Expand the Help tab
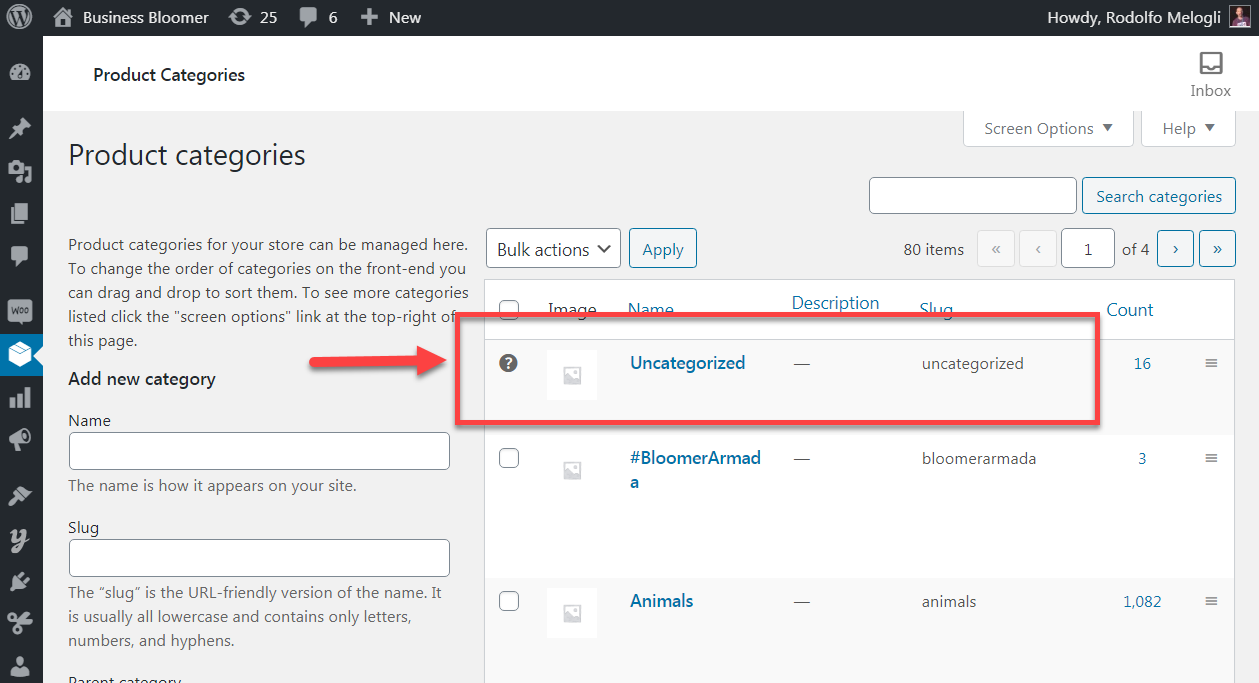Screen dimensions: 1259x683 [1188, 128]
